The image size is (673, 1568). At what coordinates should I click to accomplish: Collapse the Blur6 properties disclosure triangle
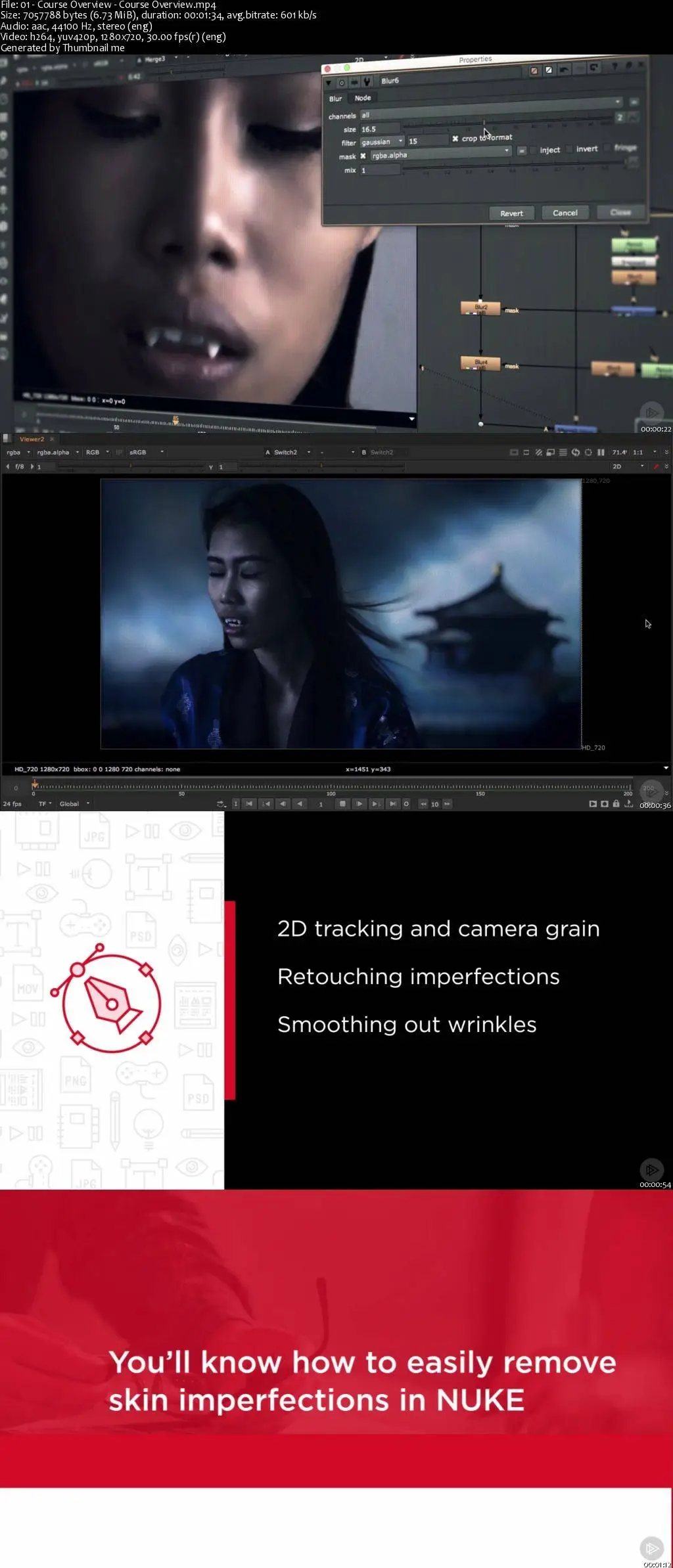coord(329,83)
